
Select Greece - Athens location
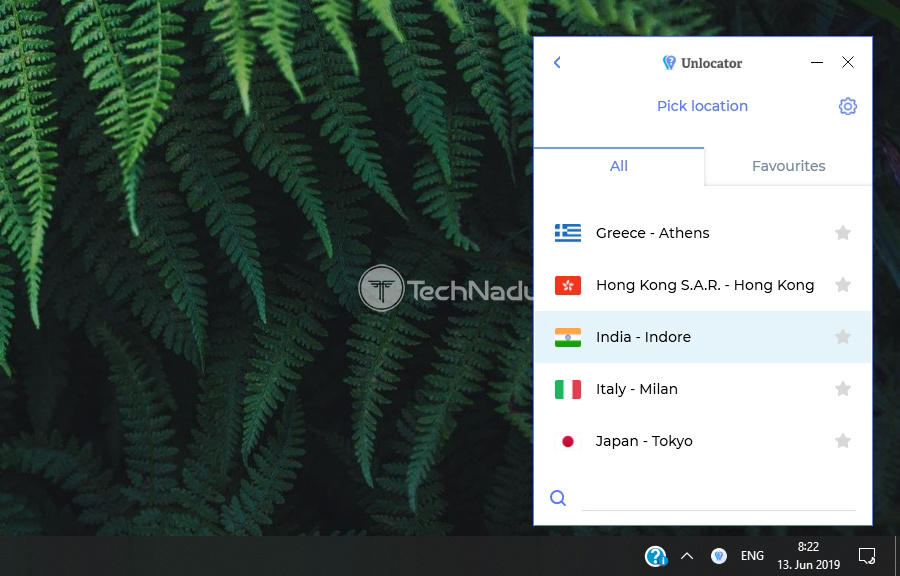703,233
